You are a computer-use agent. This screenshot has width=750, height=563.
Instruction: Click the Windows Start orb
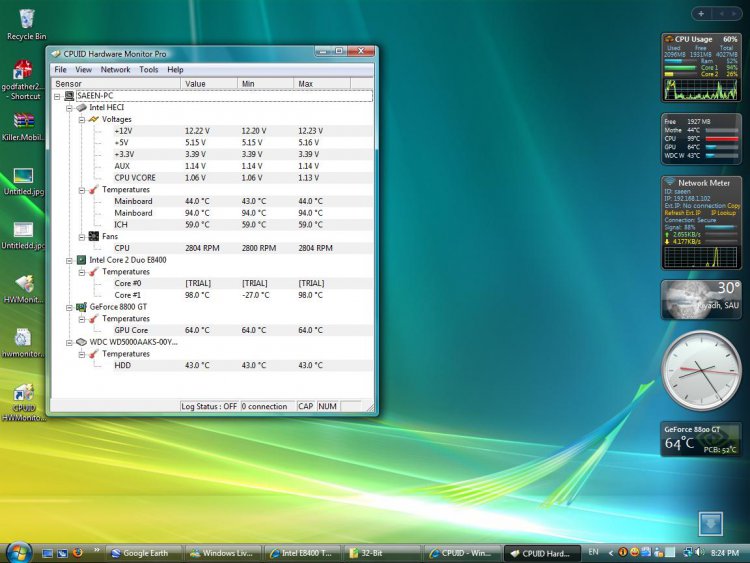(x=19, y=553)
